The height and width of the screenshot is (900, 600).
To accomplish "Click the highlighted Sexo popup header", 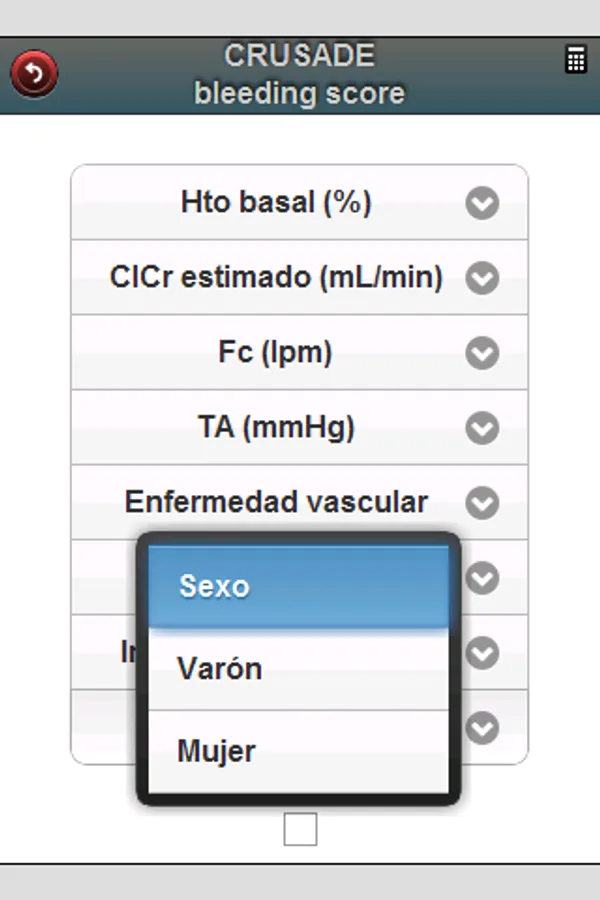I will 298,586.
